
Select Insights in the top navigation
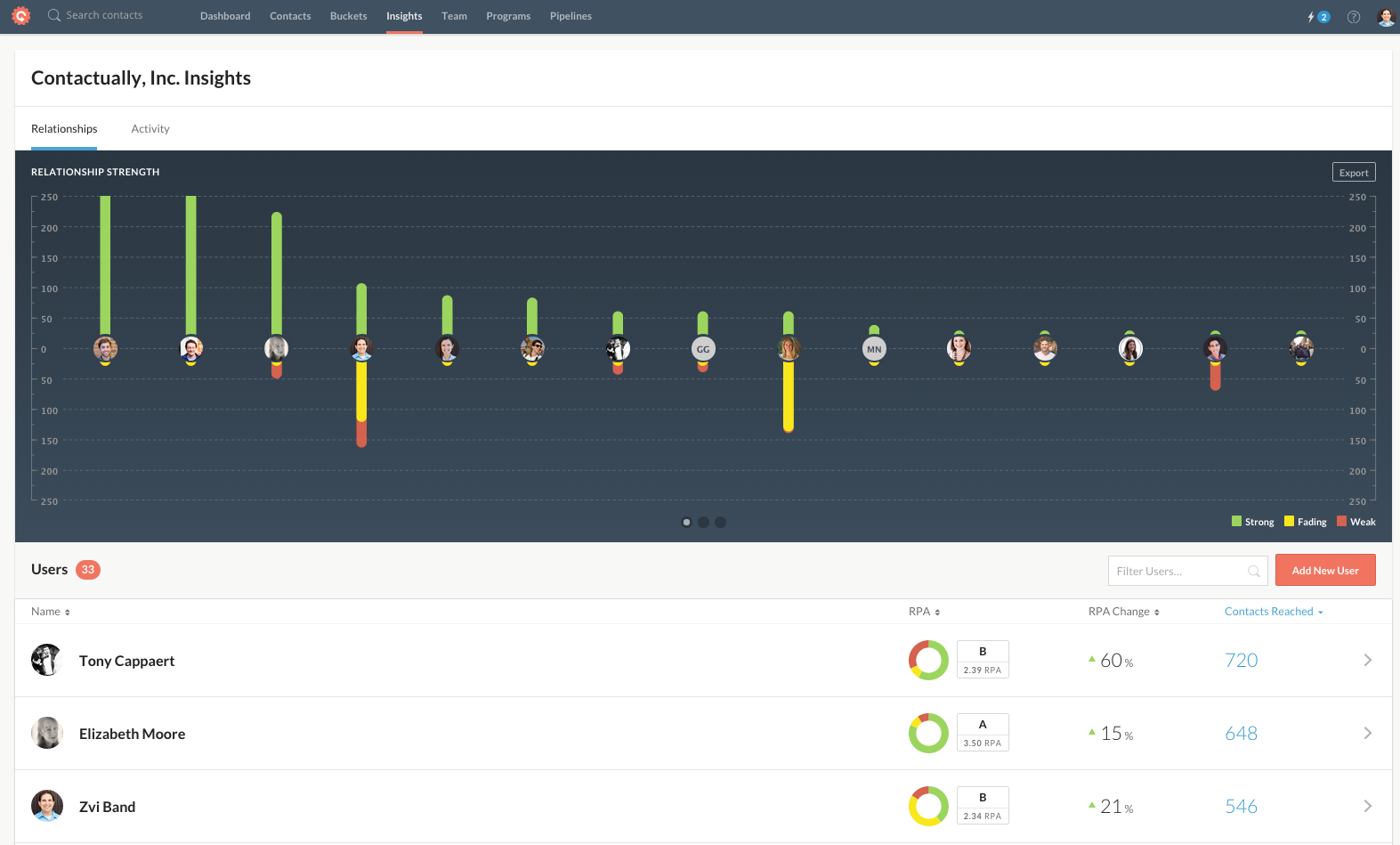[404, 16]
